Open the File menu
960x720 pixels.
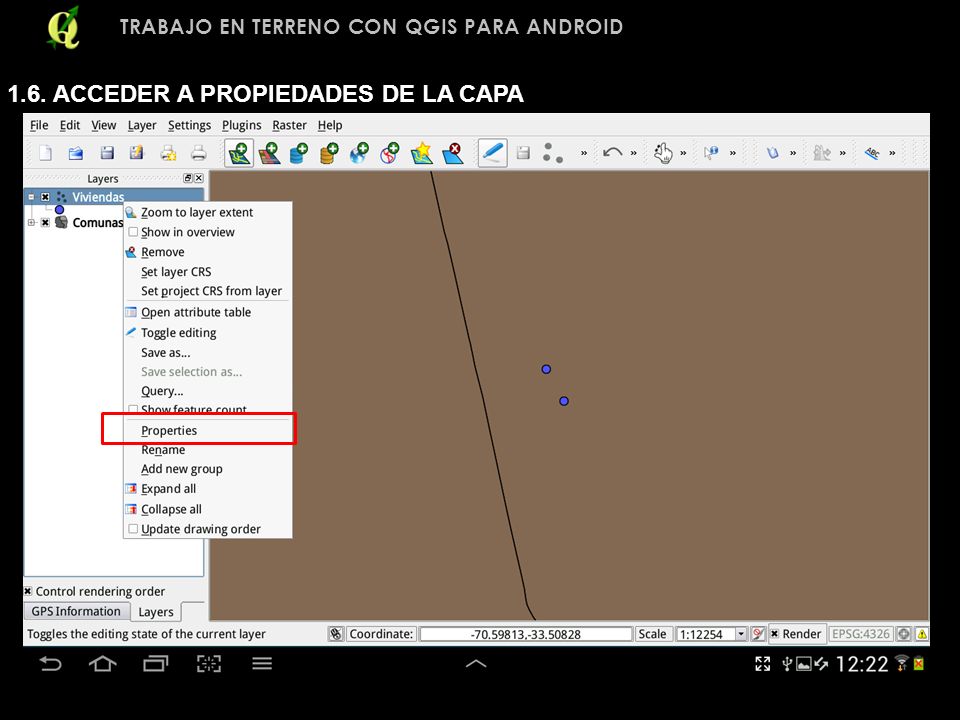pyautogui.click(x=39, y=125)
